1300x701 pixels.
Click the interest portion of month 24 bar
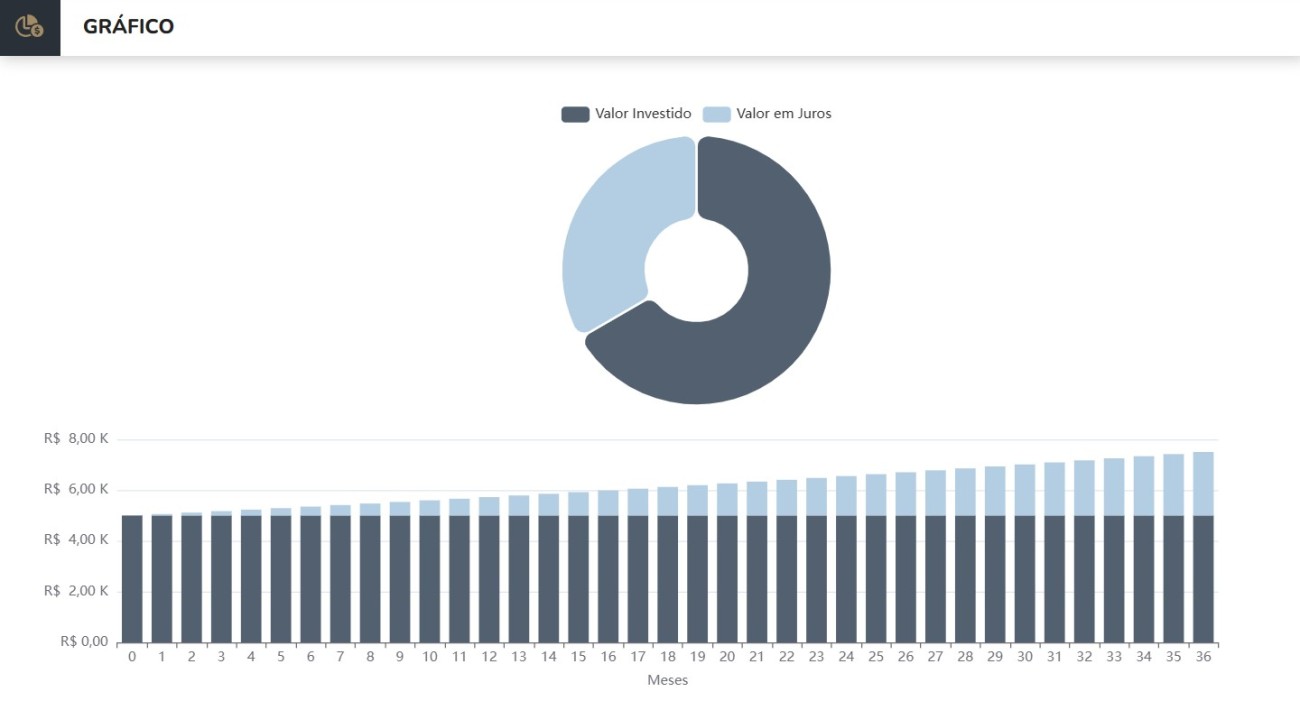click(x=846, y=496)
